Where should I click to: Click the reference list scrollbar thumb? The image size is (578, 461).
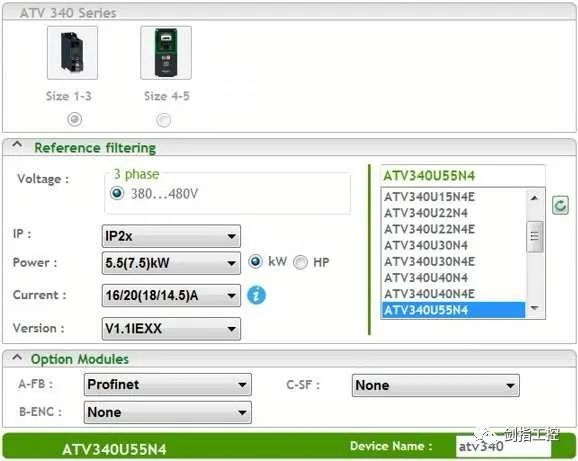click(x=535, y=237)
